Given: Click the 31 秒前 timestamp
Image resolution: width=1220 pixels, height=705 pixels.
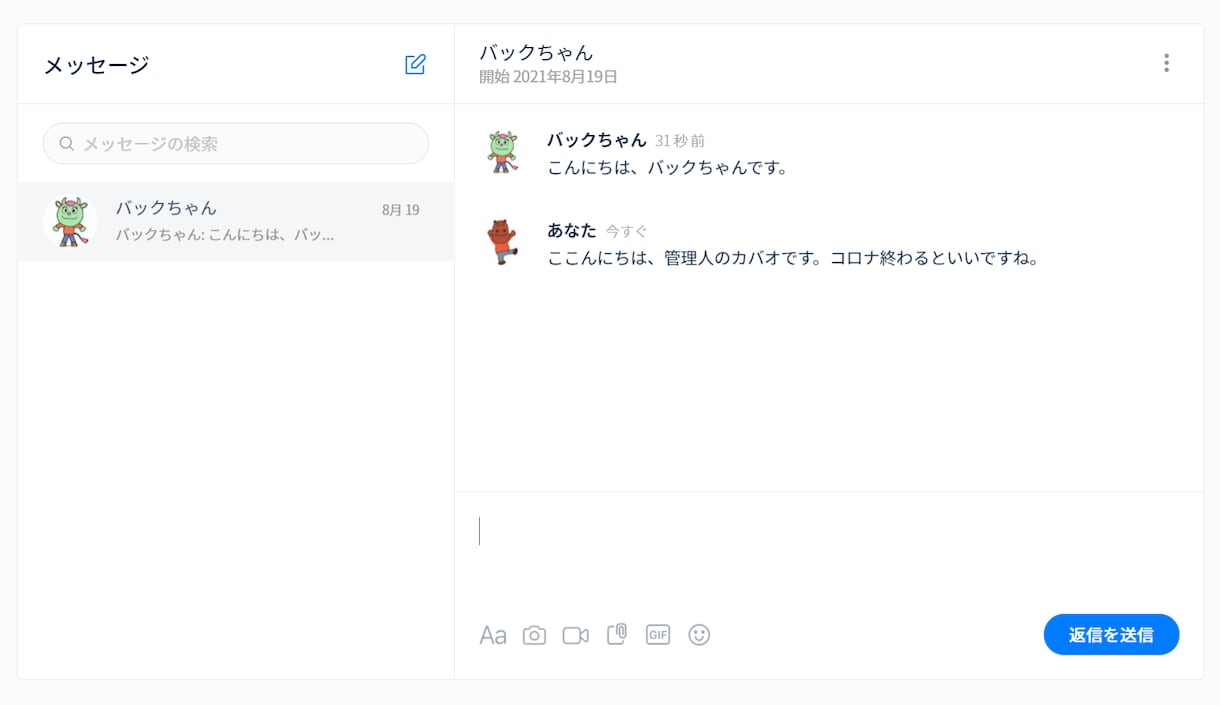Looking at the screenshot, I should [680, 141].
